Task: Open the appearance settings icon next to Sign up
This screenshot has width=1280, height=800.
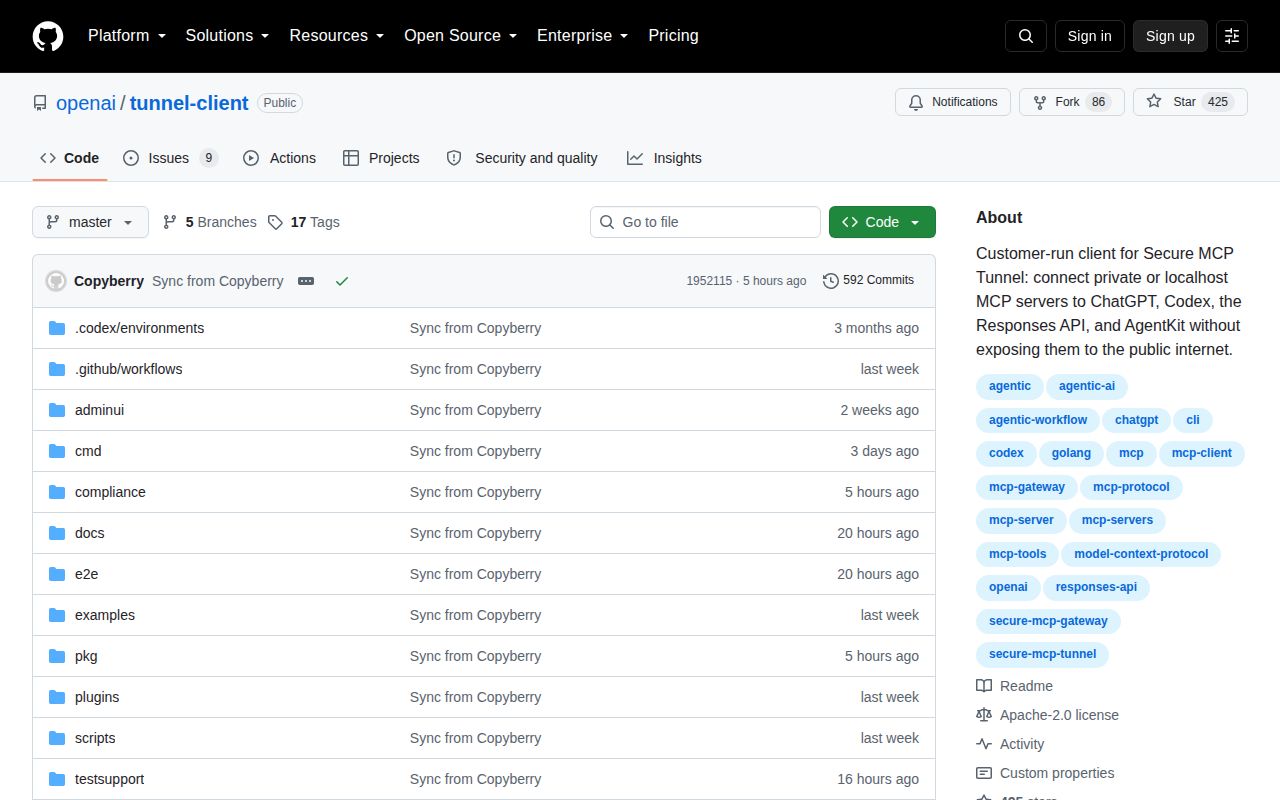Action: point(1232,36)
